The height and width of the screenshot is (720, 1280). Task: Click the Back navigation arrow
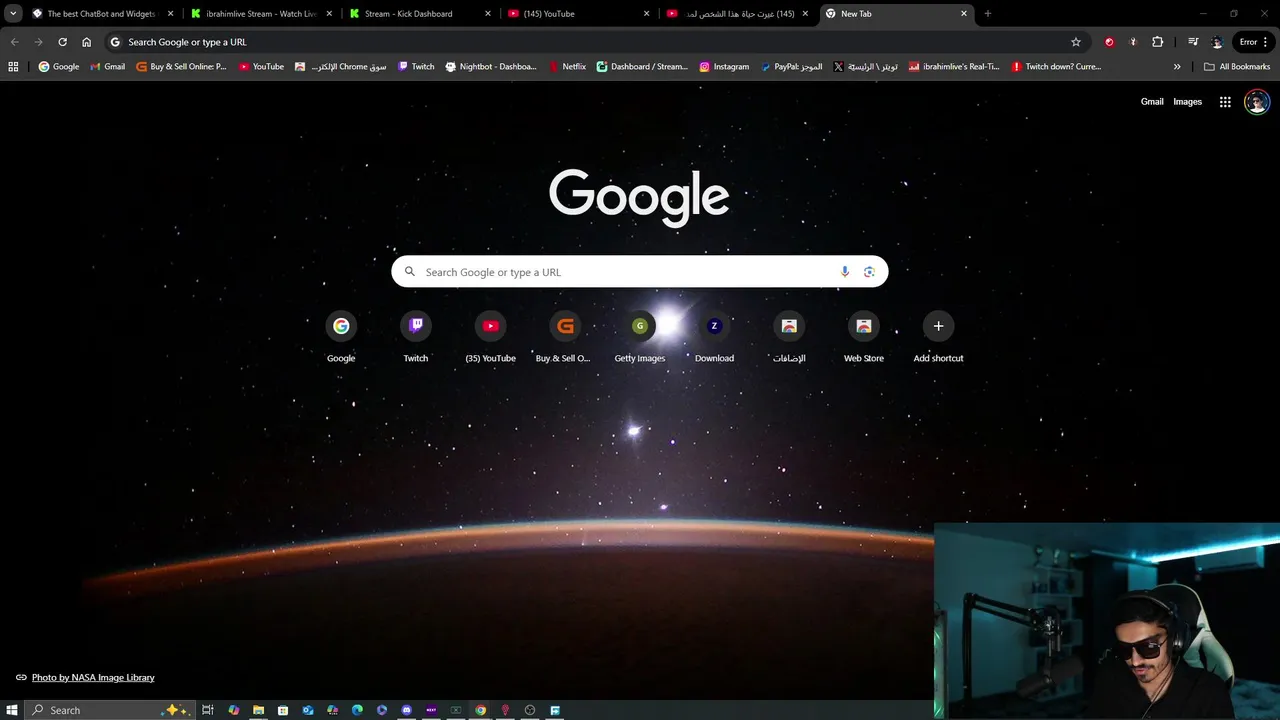(x=14, y=42)
